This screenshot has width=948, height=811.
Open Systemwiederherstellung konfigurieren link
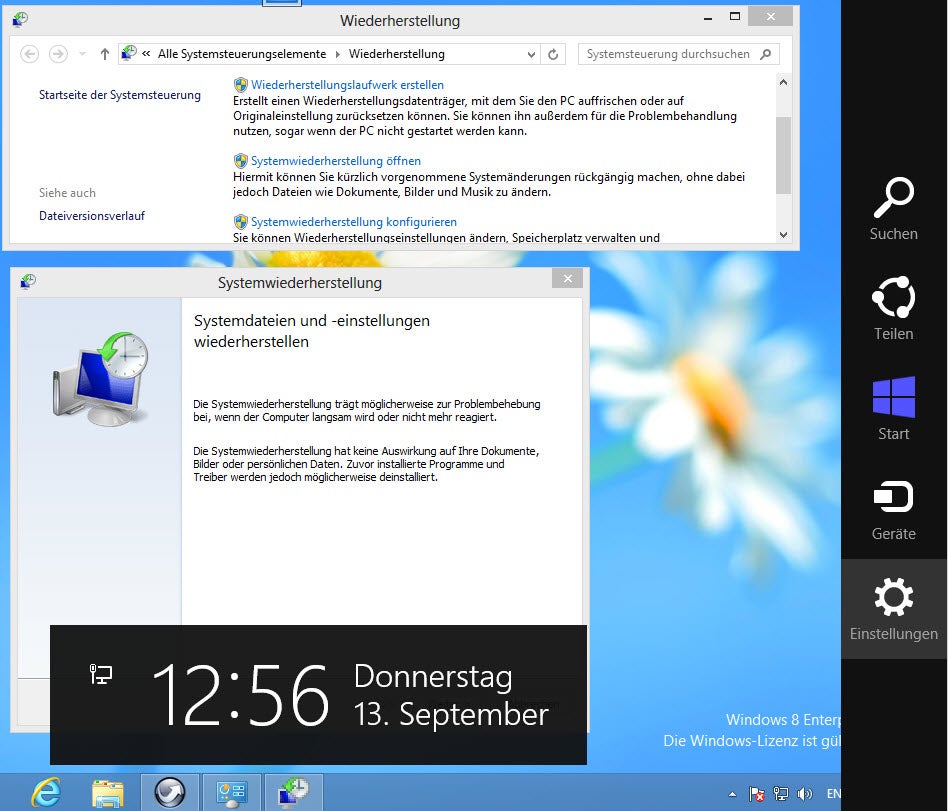[354, 222]
